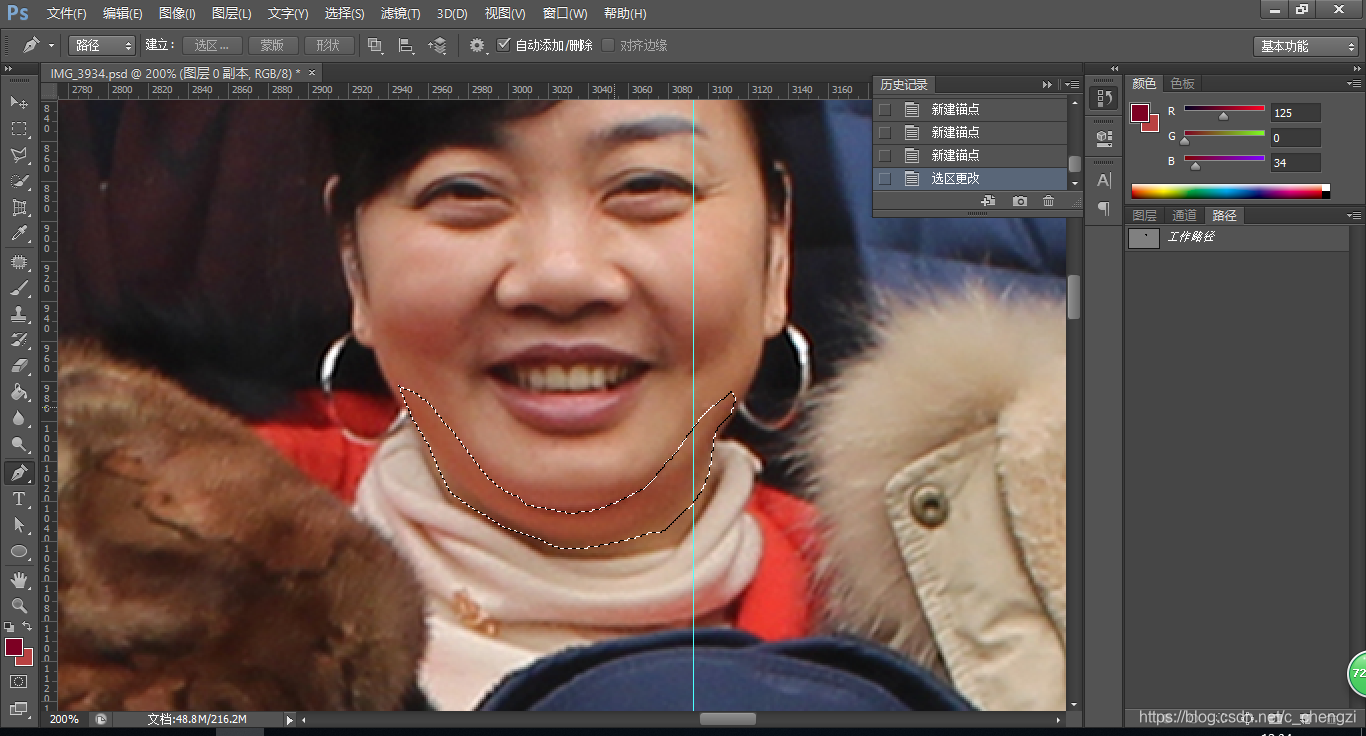This screenshot has height=736, width=1366.
Task: Select the 工作路径 path row
Action: (1236, 238)
